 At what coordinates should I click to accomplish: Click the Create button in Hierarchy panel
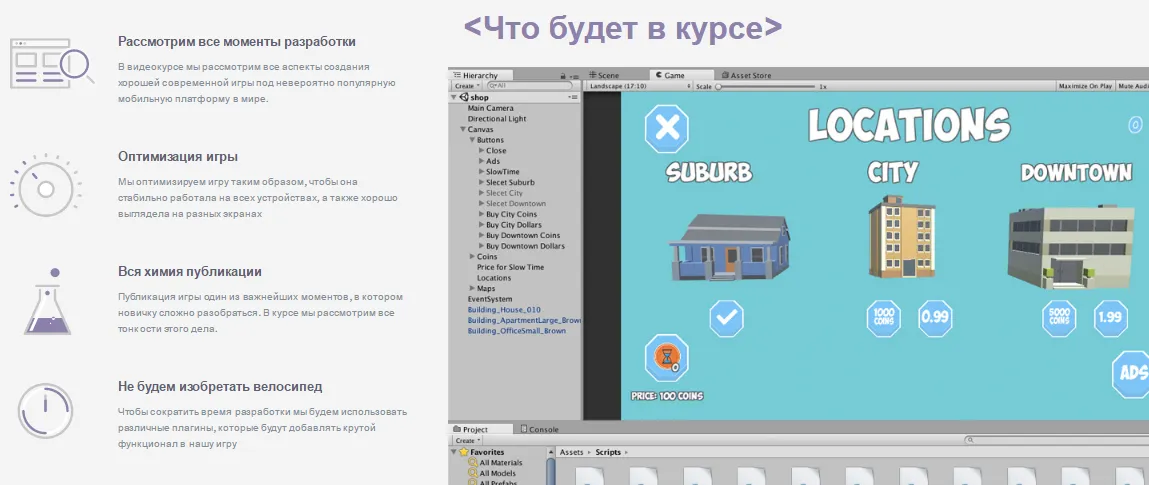click(x=466, y=87)
